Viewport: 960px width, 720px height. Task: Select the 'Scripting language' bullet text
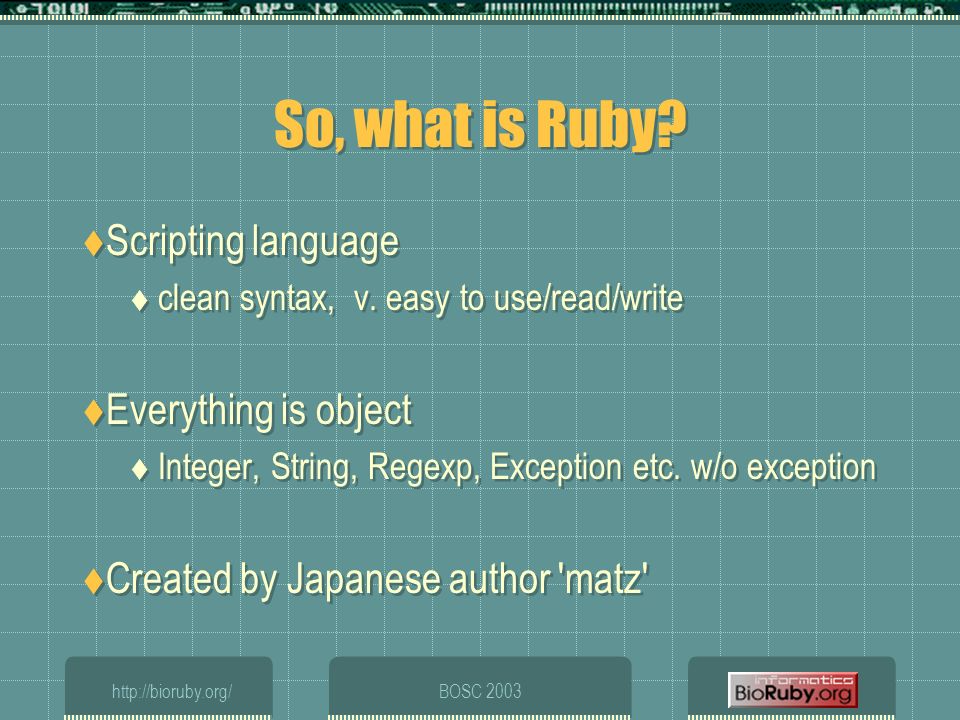252,242
